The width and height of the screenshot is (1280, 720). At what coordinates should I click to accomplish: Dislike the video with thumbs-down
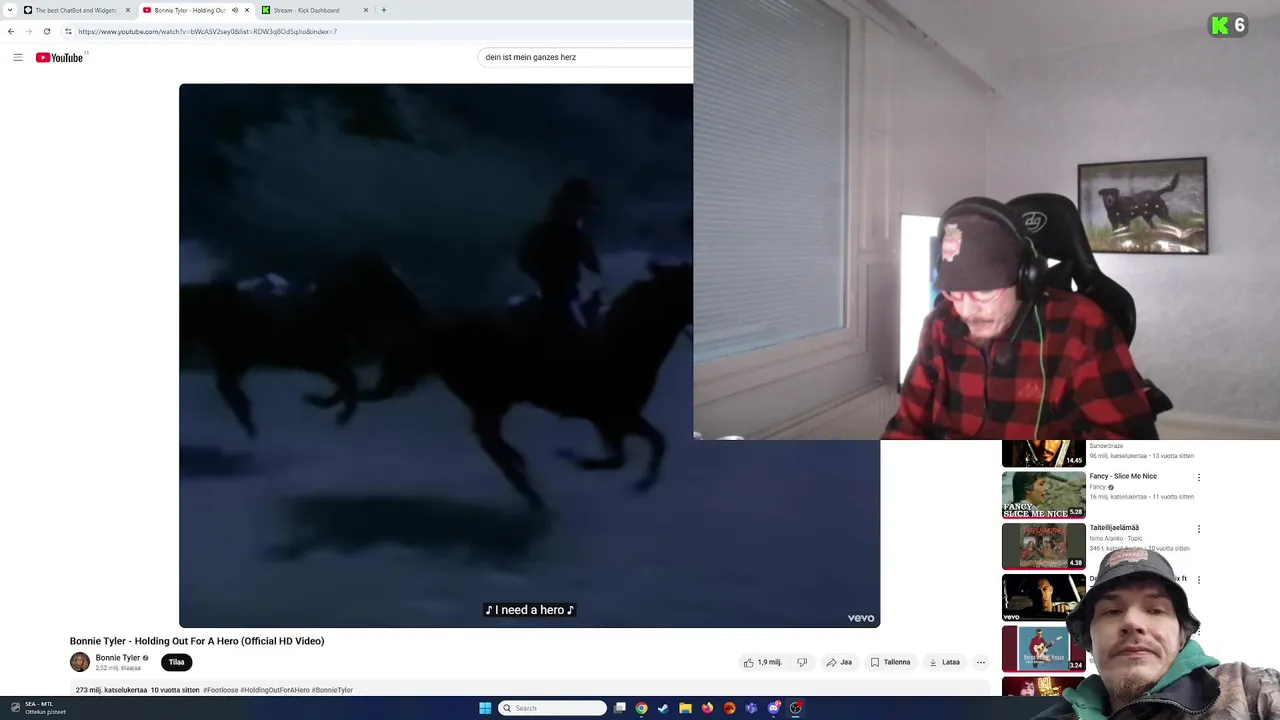pos(802,662)
